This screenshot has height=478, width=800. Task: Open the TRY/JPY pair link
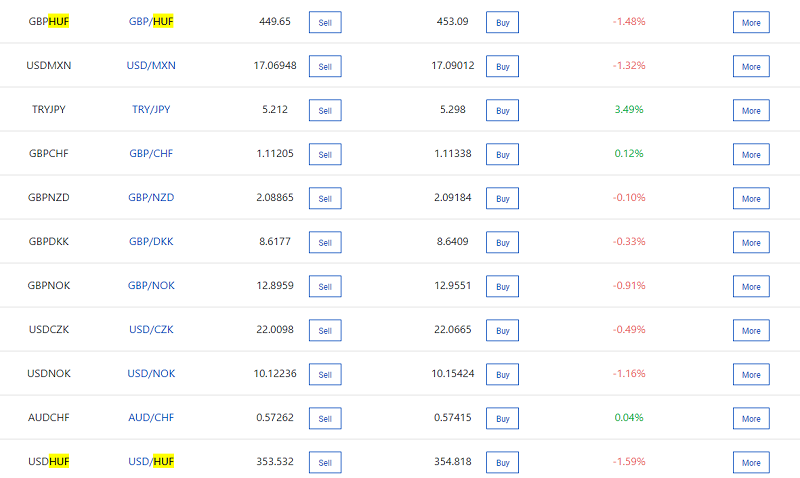click(x=151, y=110)
